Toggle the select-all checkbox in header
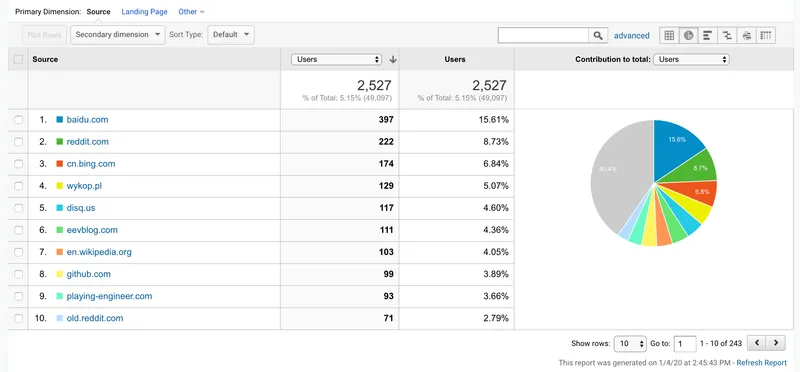 tap(18, 59)
